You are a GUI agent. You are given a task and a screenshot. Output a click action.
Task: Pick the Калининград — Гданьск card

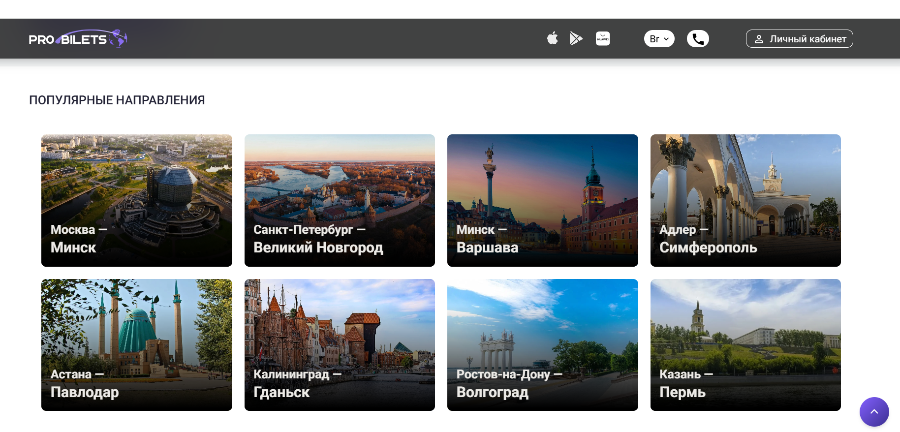click(x=339, y=344)
